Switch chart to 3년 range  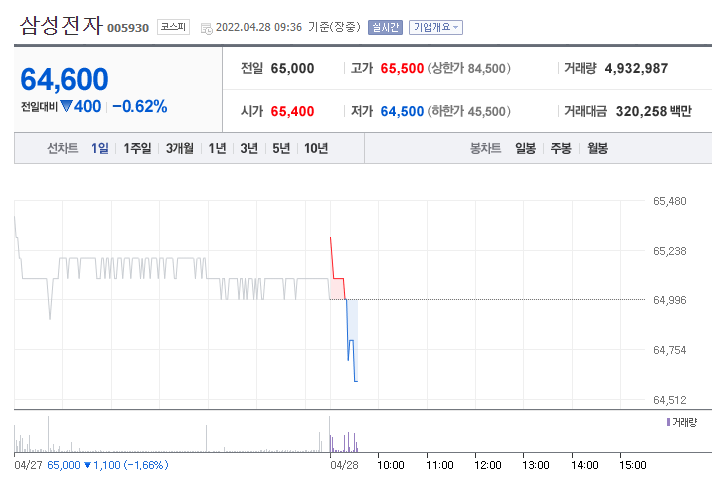[249, 148]
